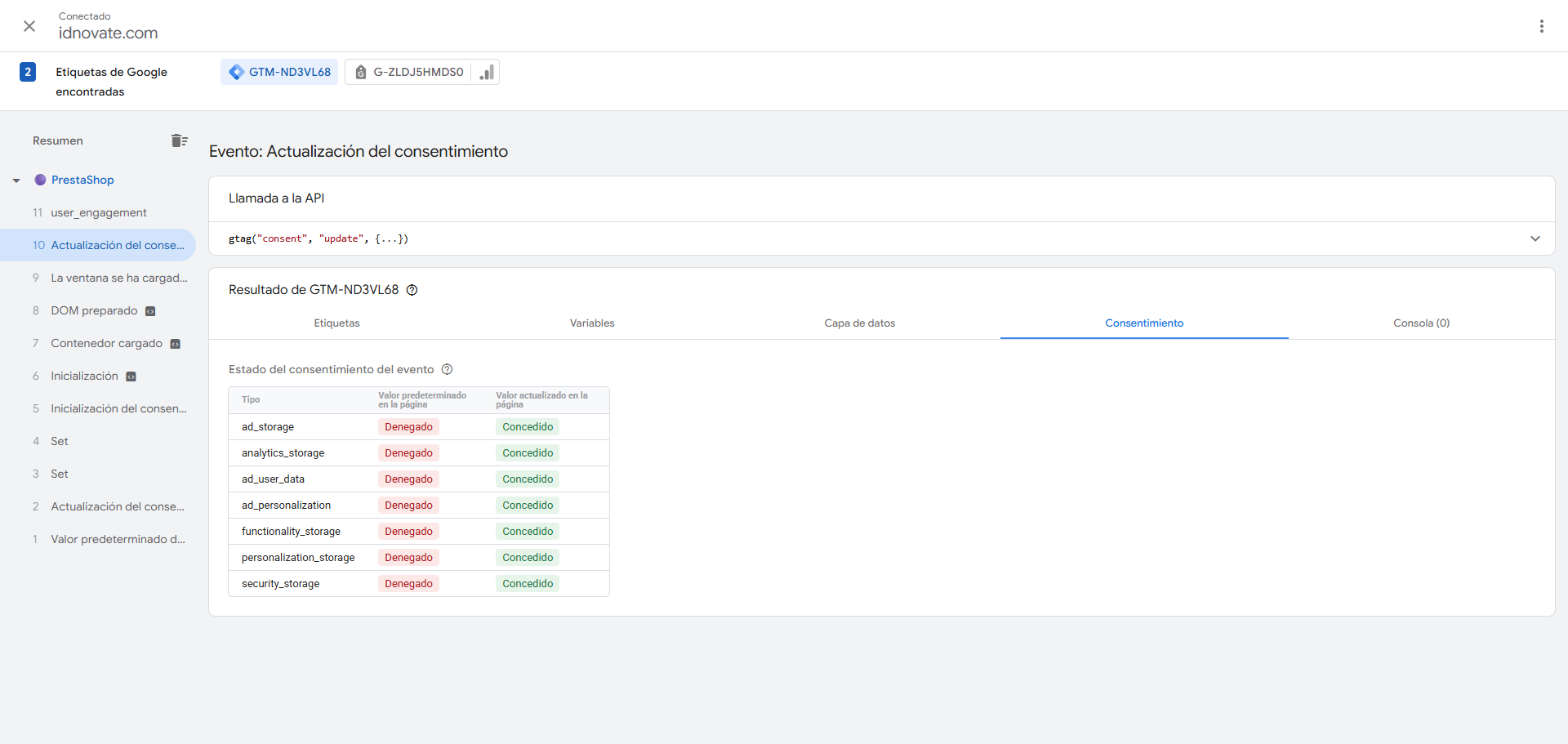Click the code icon beside DOM preparado
Image resolution: width=1568 pixels, height=744 pixels.
pos(150,311)
